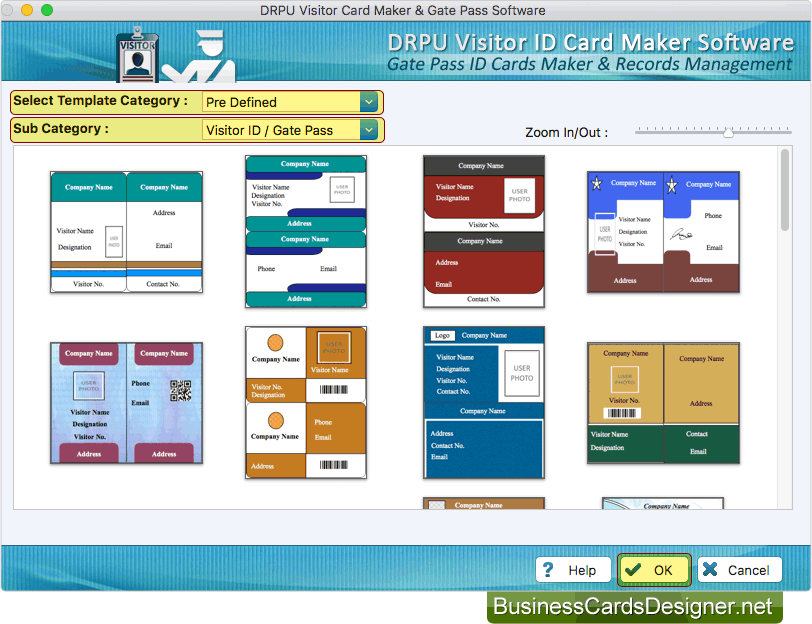Adjust the Zoom In/Out slider handle
Viewport: 812px width, 624px height.
coord(728,133)
